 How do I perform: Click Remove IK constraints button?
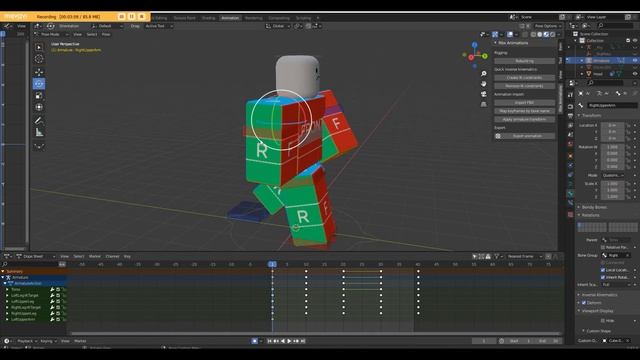click(524, 86)
